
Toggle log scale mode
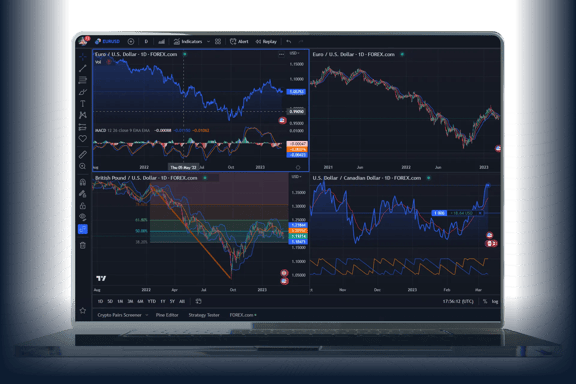click(495, 301)
